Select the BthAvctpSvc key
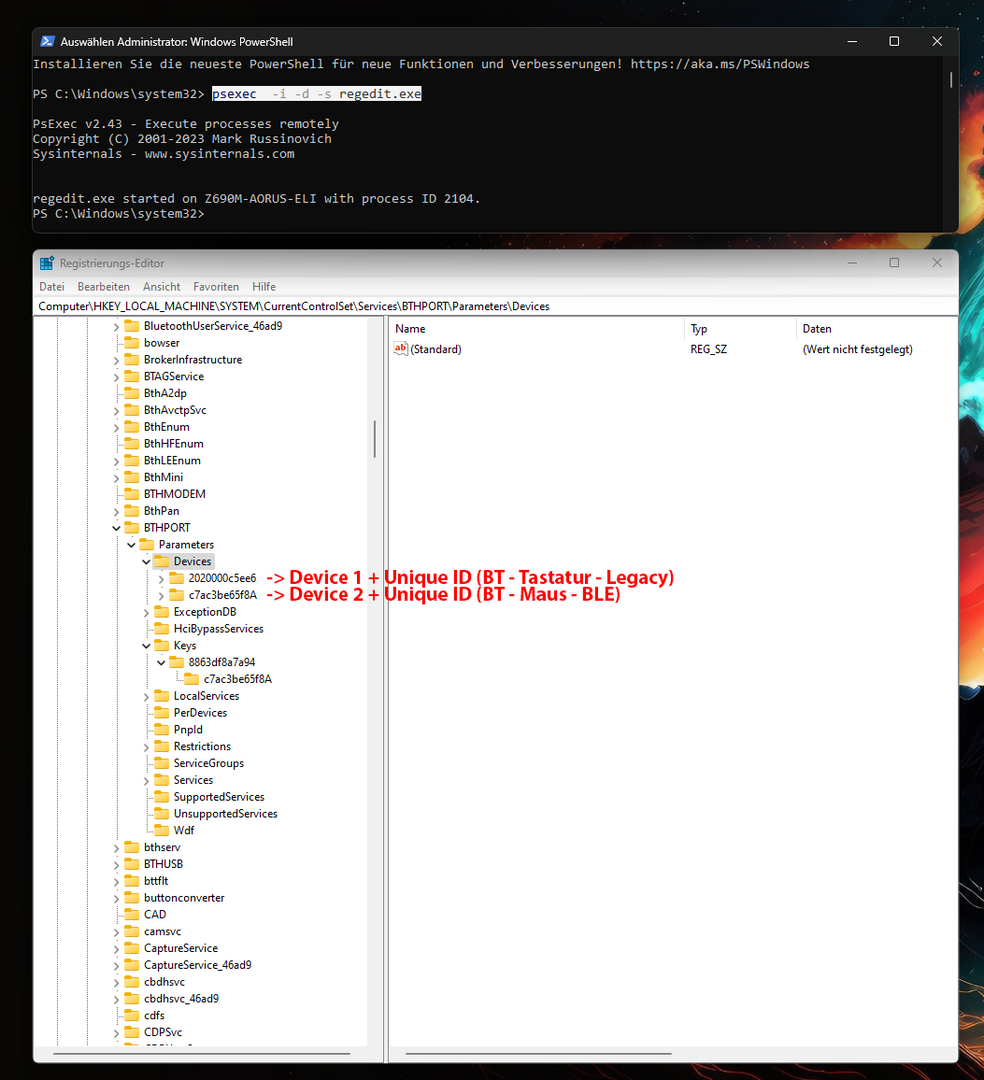 pyautogui.click(x=175, y=410)
